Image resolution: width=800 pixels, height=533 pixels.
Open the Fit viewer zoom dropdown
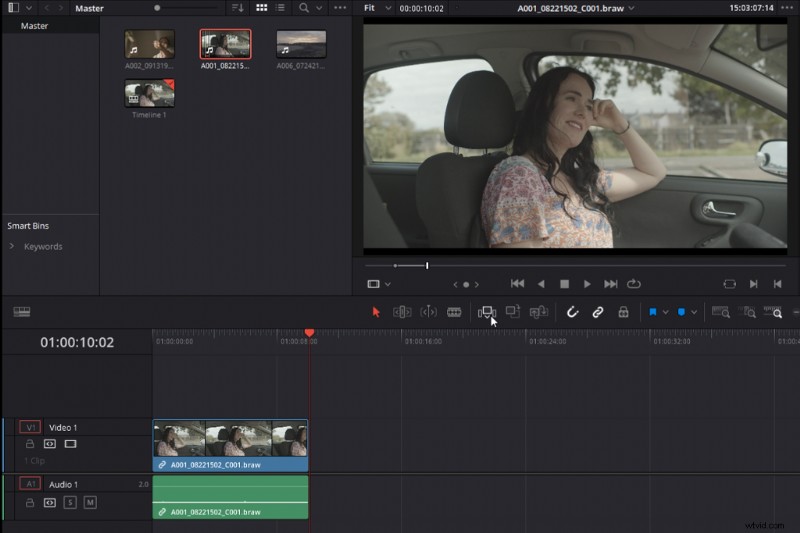[x=377, y=8]
